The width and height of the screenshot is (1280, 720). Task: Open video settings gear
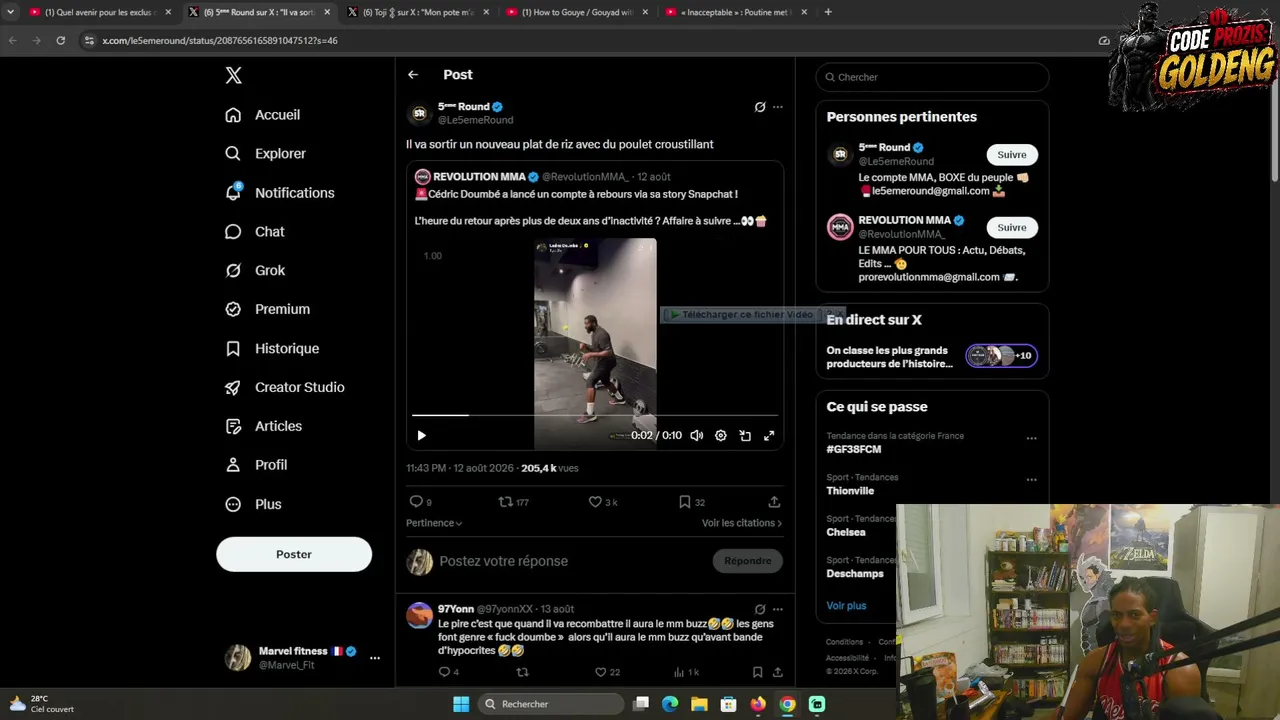point(721,436)
